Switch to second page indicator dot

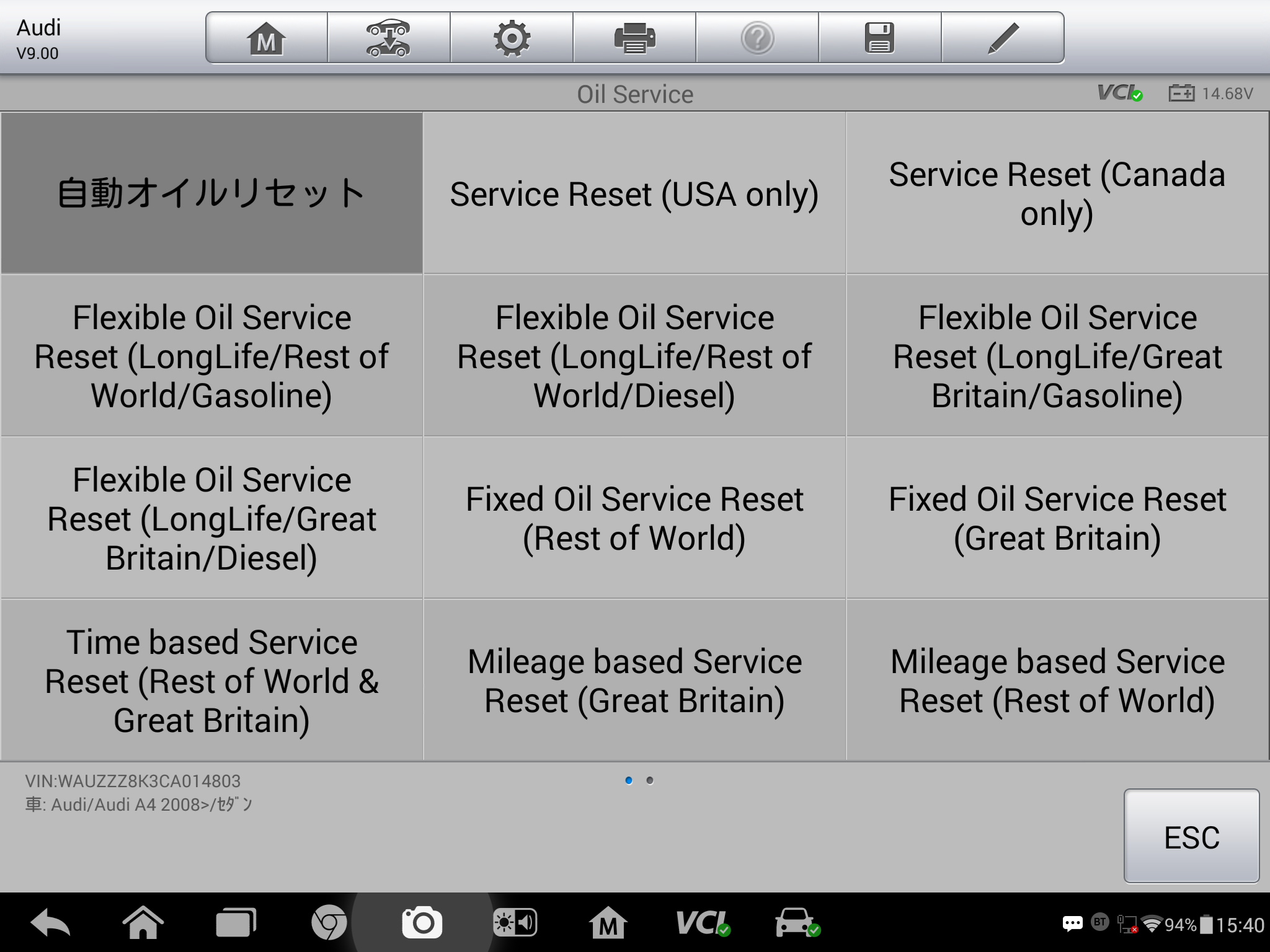pyautogui.click(x=649, y=780)
